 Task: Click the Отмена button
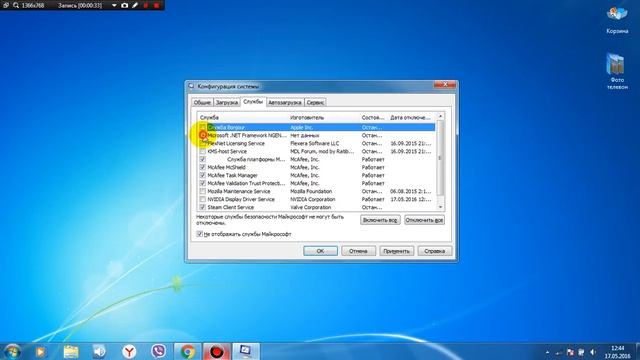tap(358, 251)
